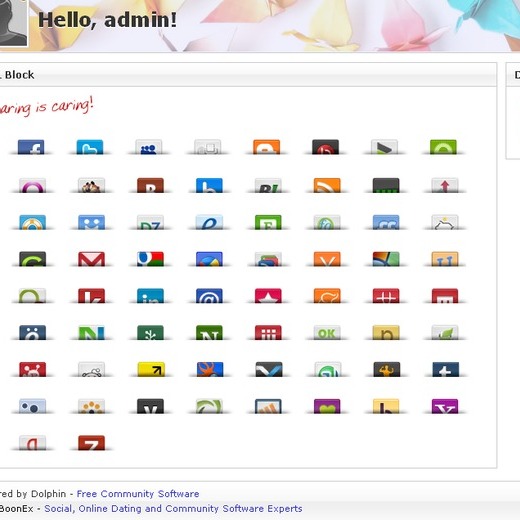Click the yellow icon with dark b

pyautogui.click(x=386, y=406)
